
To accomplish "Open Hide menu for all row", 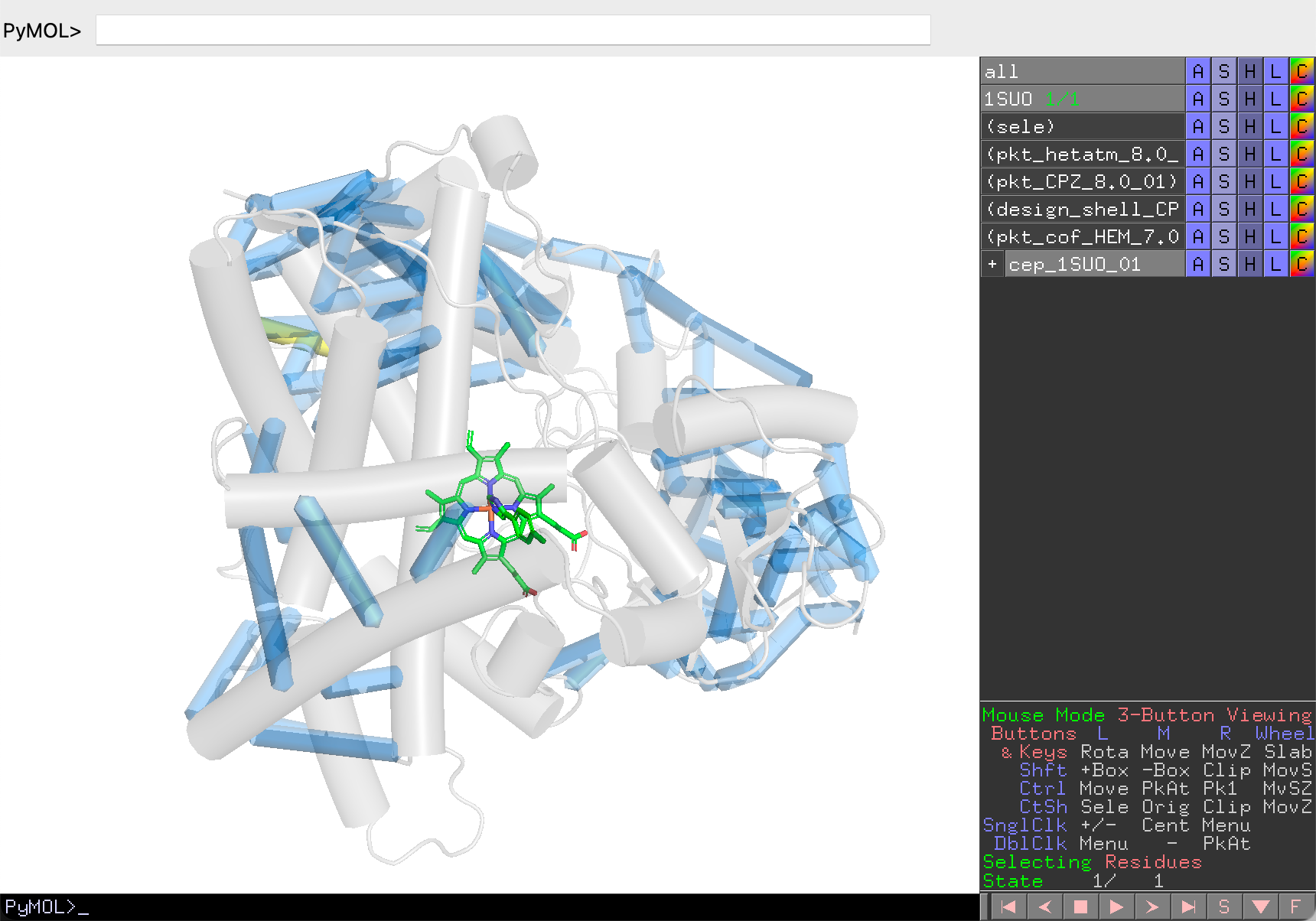I will [1250, 71].
